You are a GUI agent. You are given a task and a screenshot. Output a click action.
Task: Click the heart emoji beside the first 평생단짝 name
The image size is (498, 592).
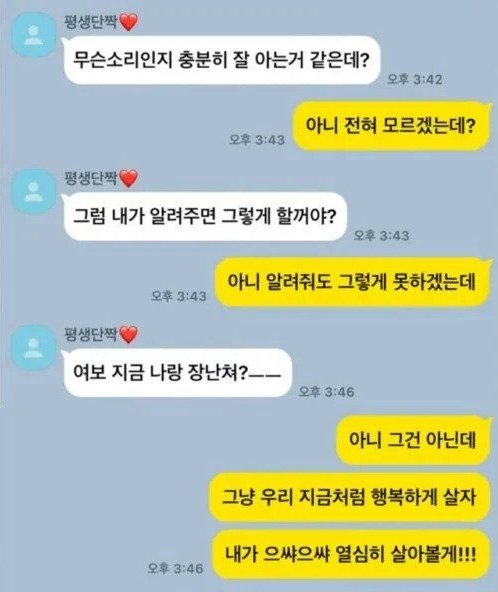[128, 22]
